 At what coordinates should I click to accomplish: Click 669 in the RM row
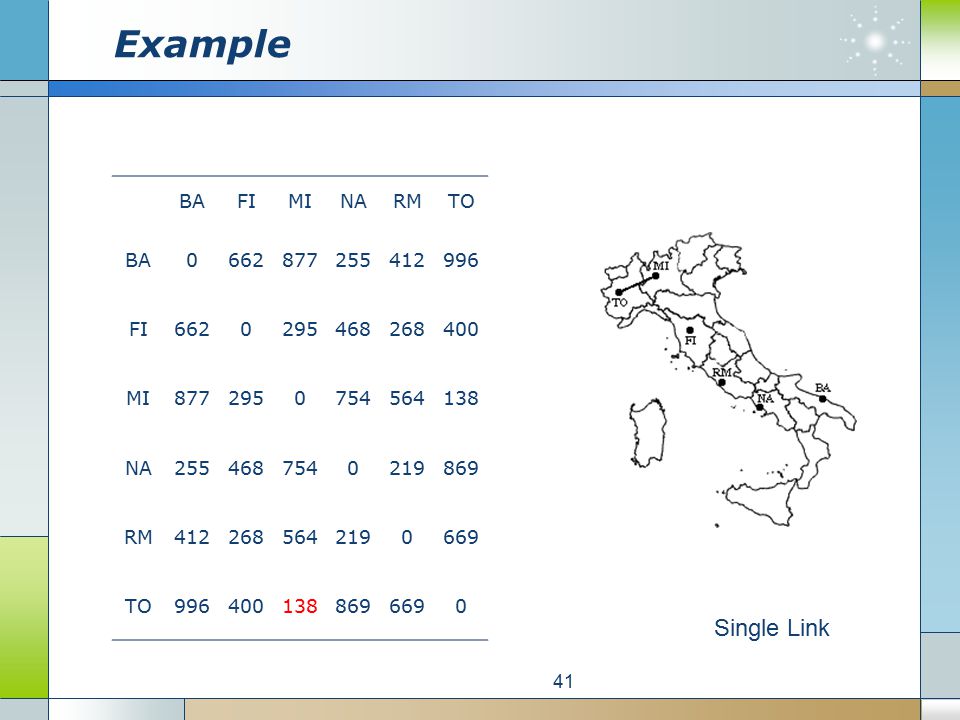pyautogui.click(x=461, y=537)
